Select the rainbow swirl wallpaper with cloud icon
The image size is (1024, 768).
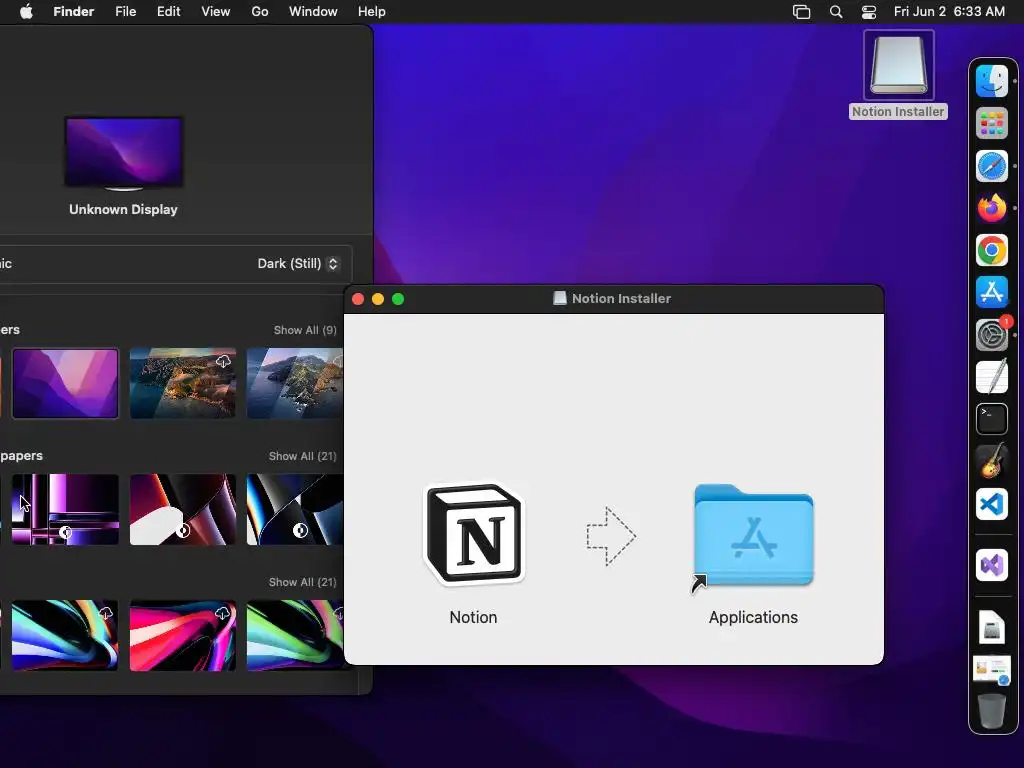point(65,635)
